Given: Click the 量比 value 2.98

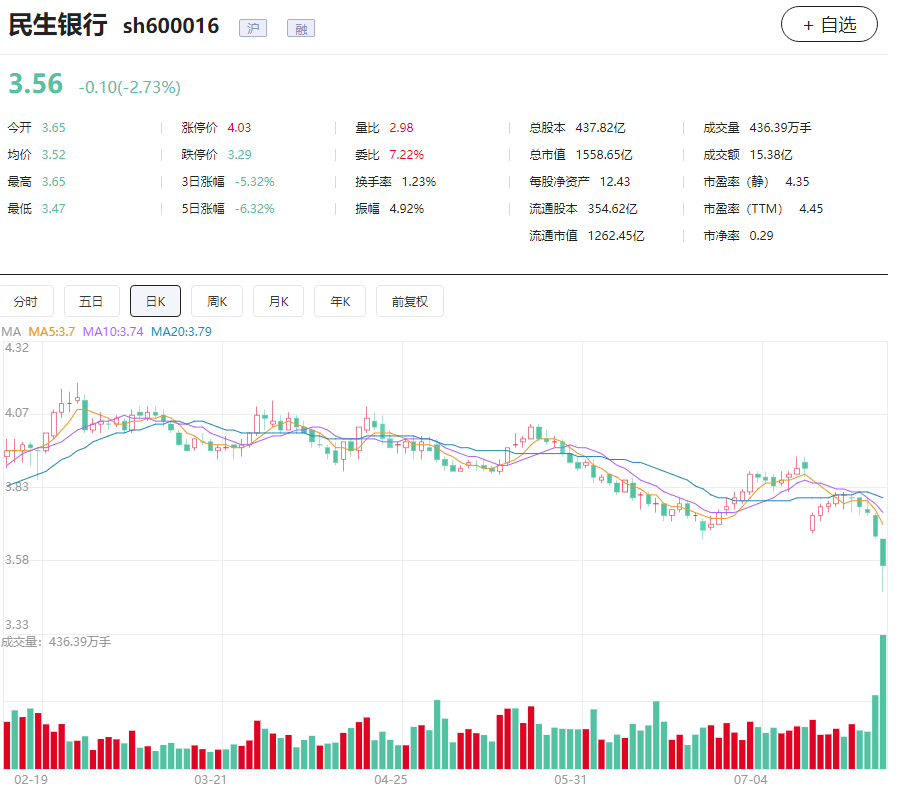Looking at the screenshot, I should click(401, 128).
